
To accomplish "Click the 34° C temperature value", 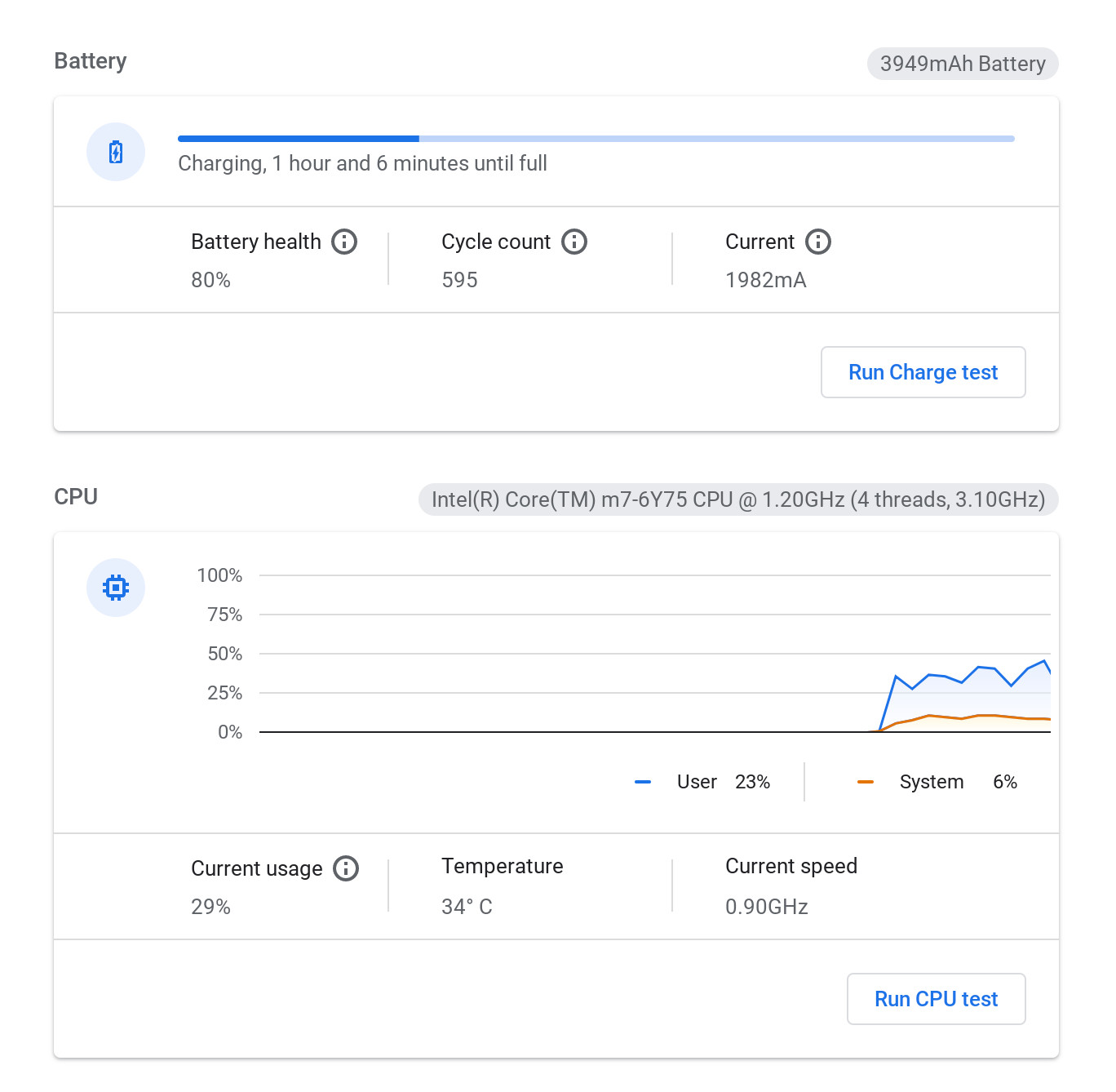I will pyautogui.click(x=467, y=907).
